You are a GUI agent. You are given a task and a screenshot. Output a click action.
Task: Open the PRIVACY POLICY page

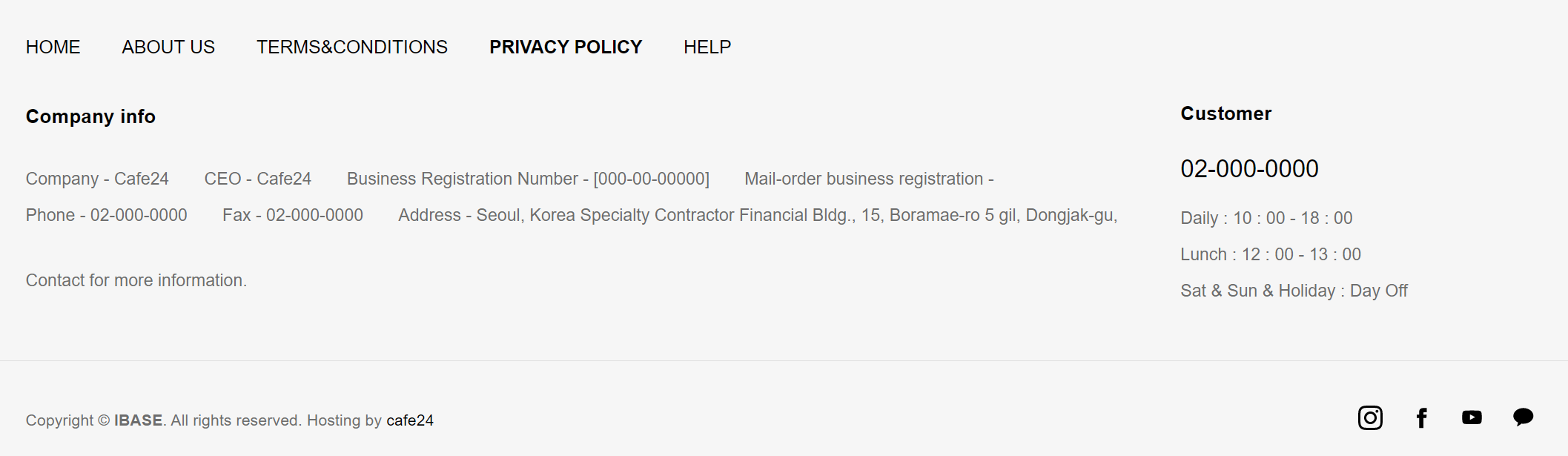click(566, 47)
